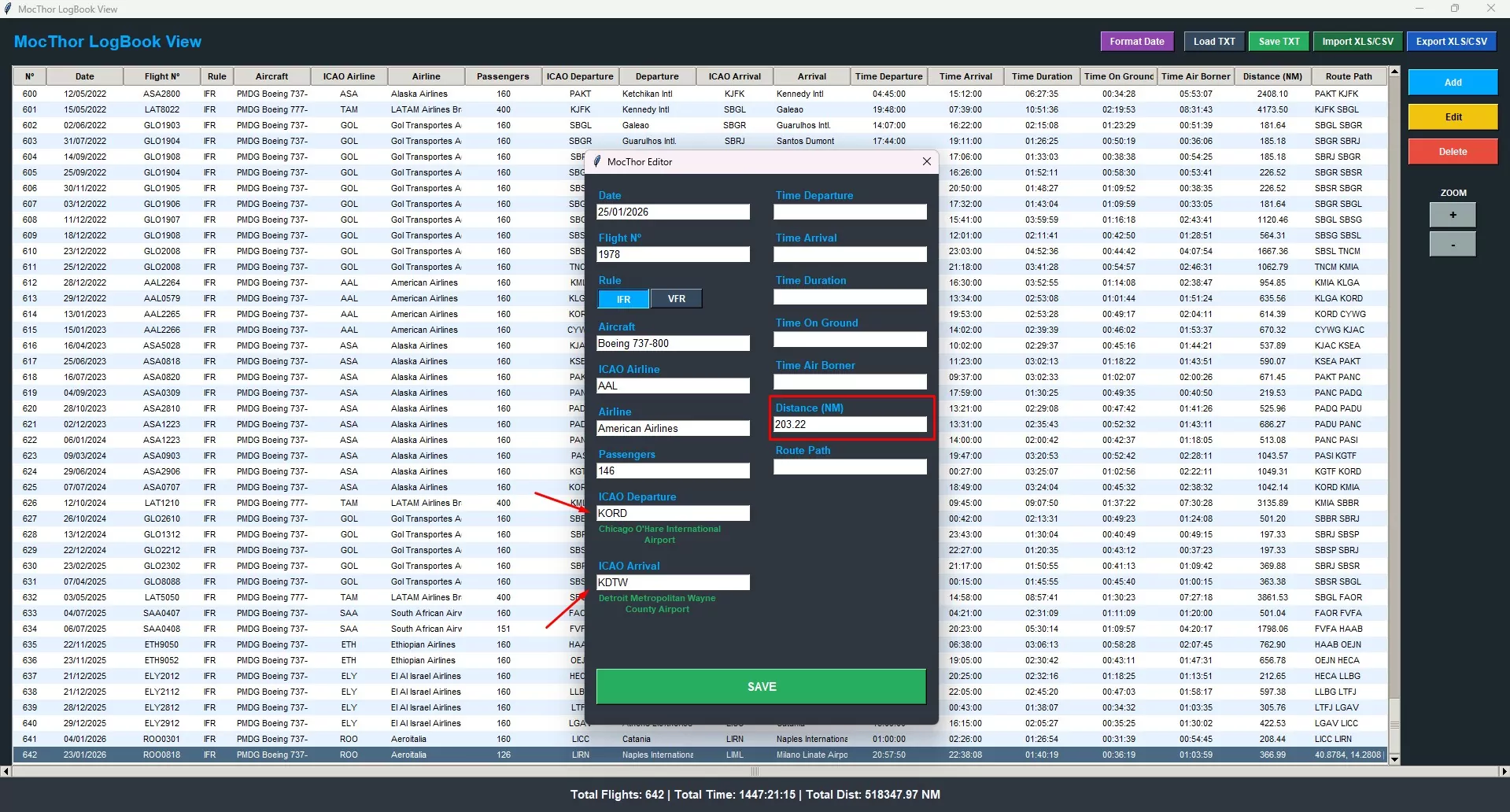
Task: Close the MocThor Editor dialog
Action: (926, 161)
